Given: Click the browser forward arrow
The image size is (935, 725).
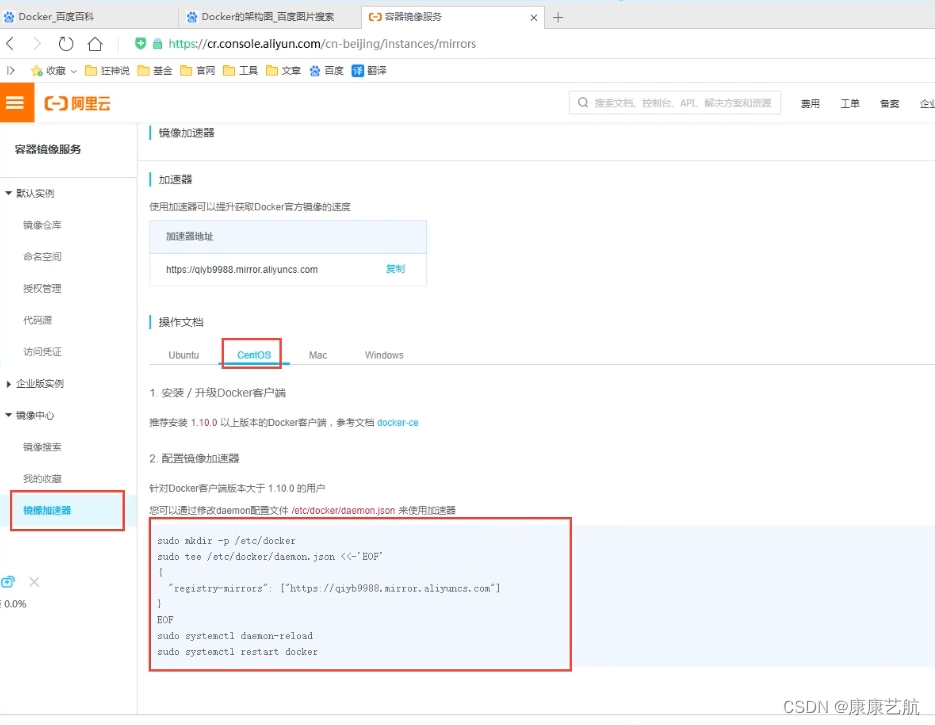Looking at the screenshot, I should (37, 44).
